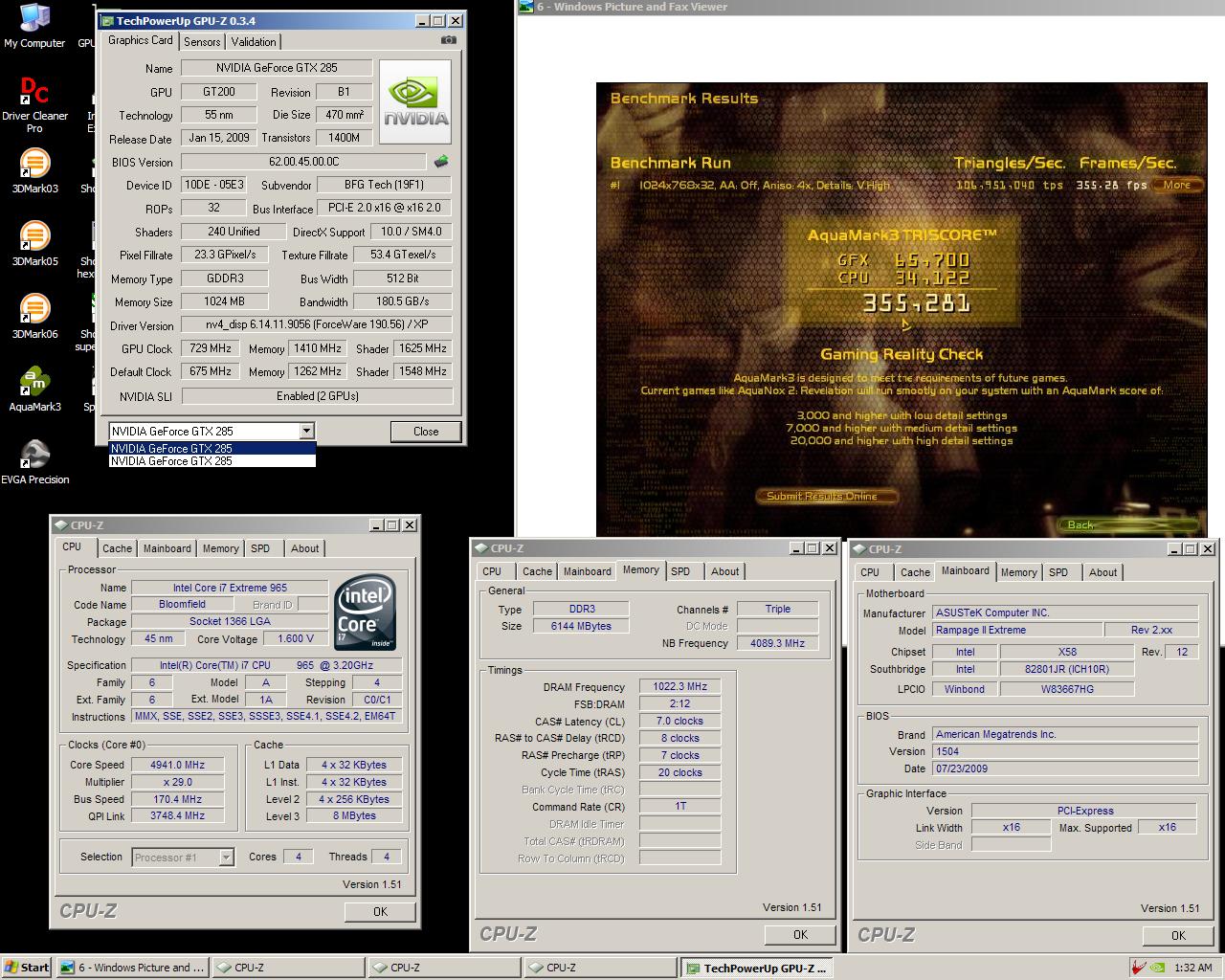Launch 3DMark05 from the desktop

coord(34,243)
